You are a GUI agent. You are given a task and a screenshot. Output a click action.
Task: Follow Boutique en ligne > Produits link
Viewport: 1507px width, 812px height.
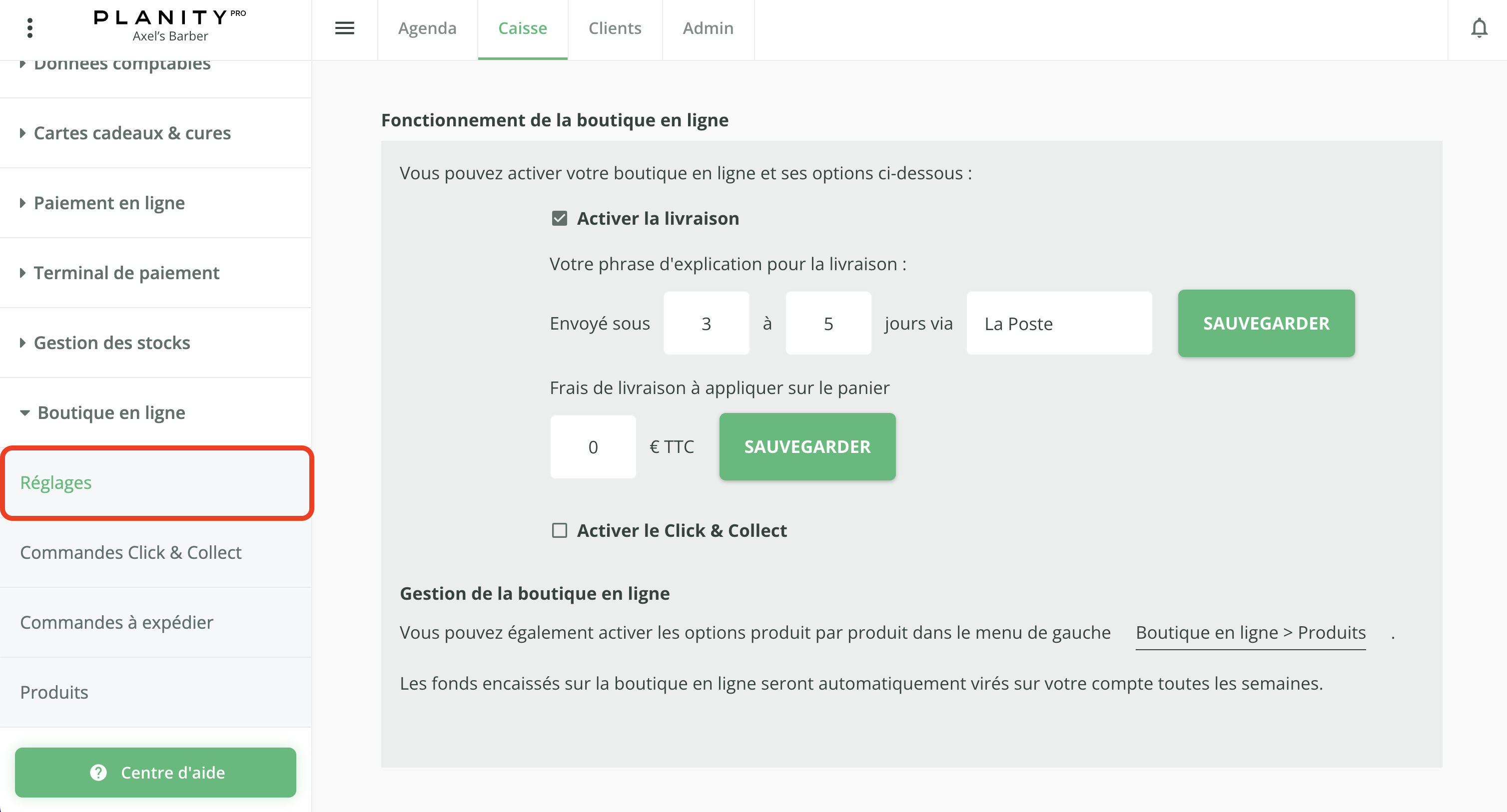(1250, 633)
